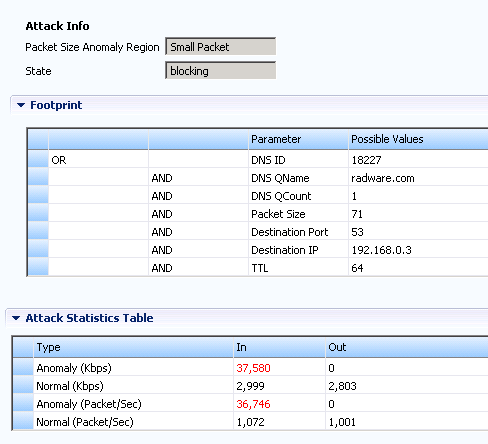Select the OR cell in footprint table
The height and width of the screenshot is (444, 488).
[x=98, y=160]
